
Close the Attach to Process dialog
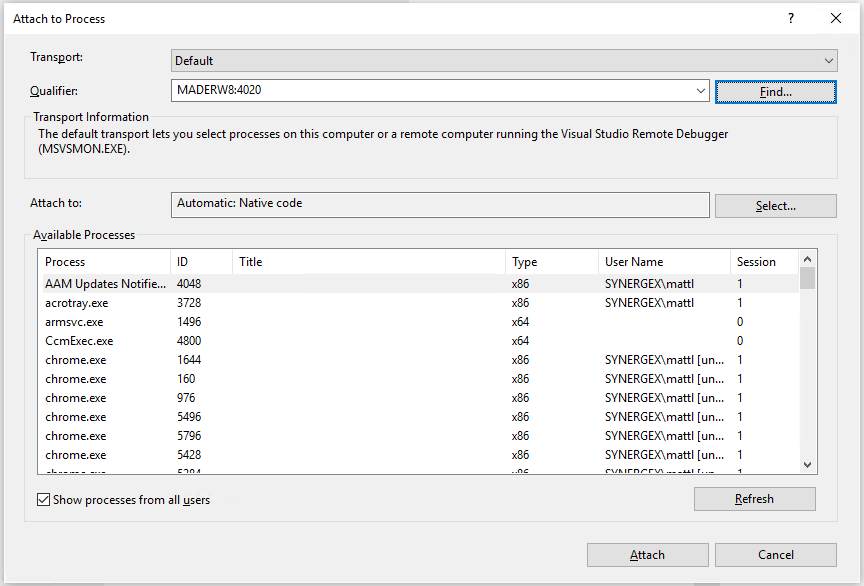point(836,18)
